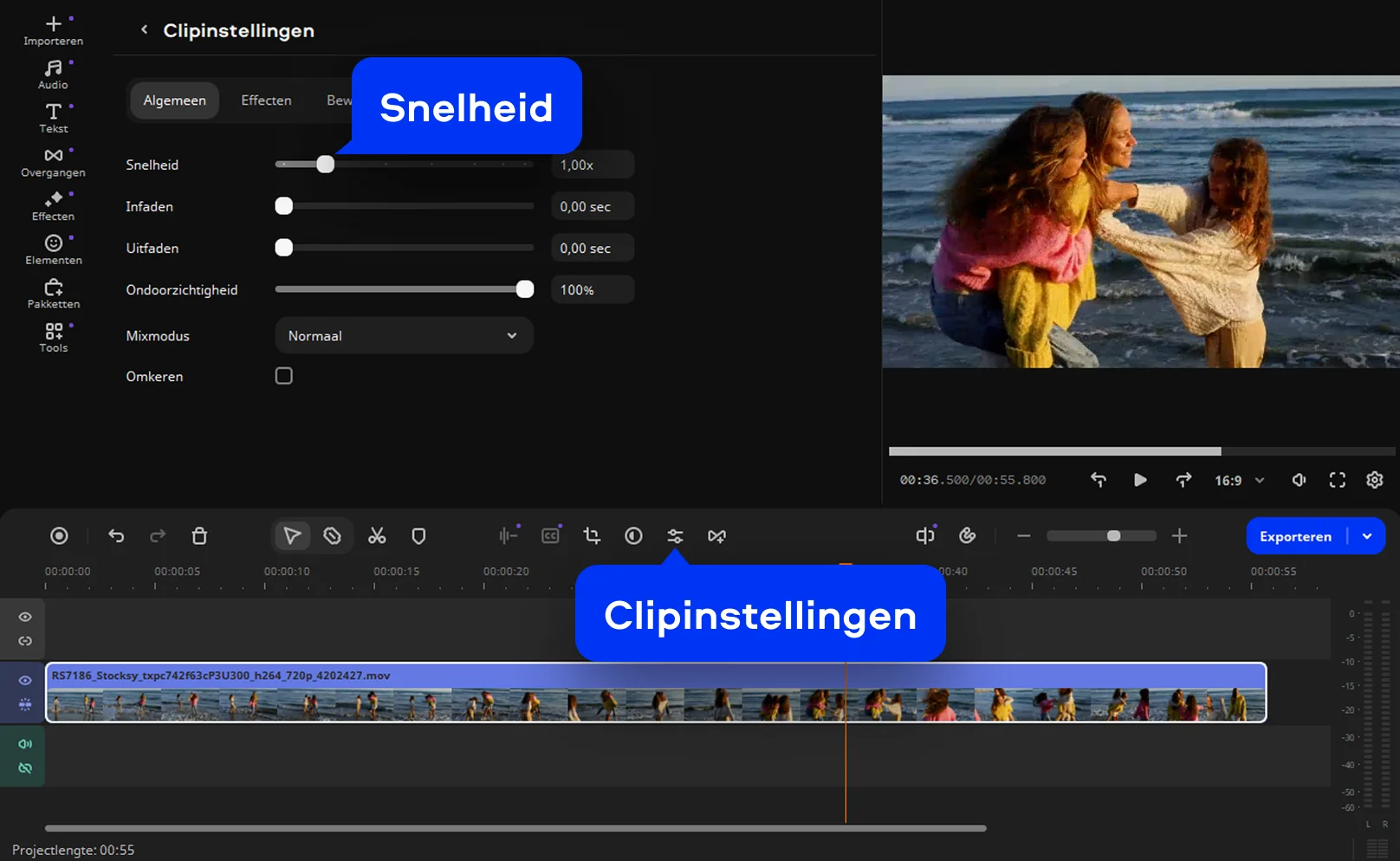Image resolution: width=1400 pixels, height=861 pixels.
Task: Open the Elementen sidebar panel
Action: (x=54, y=249)
